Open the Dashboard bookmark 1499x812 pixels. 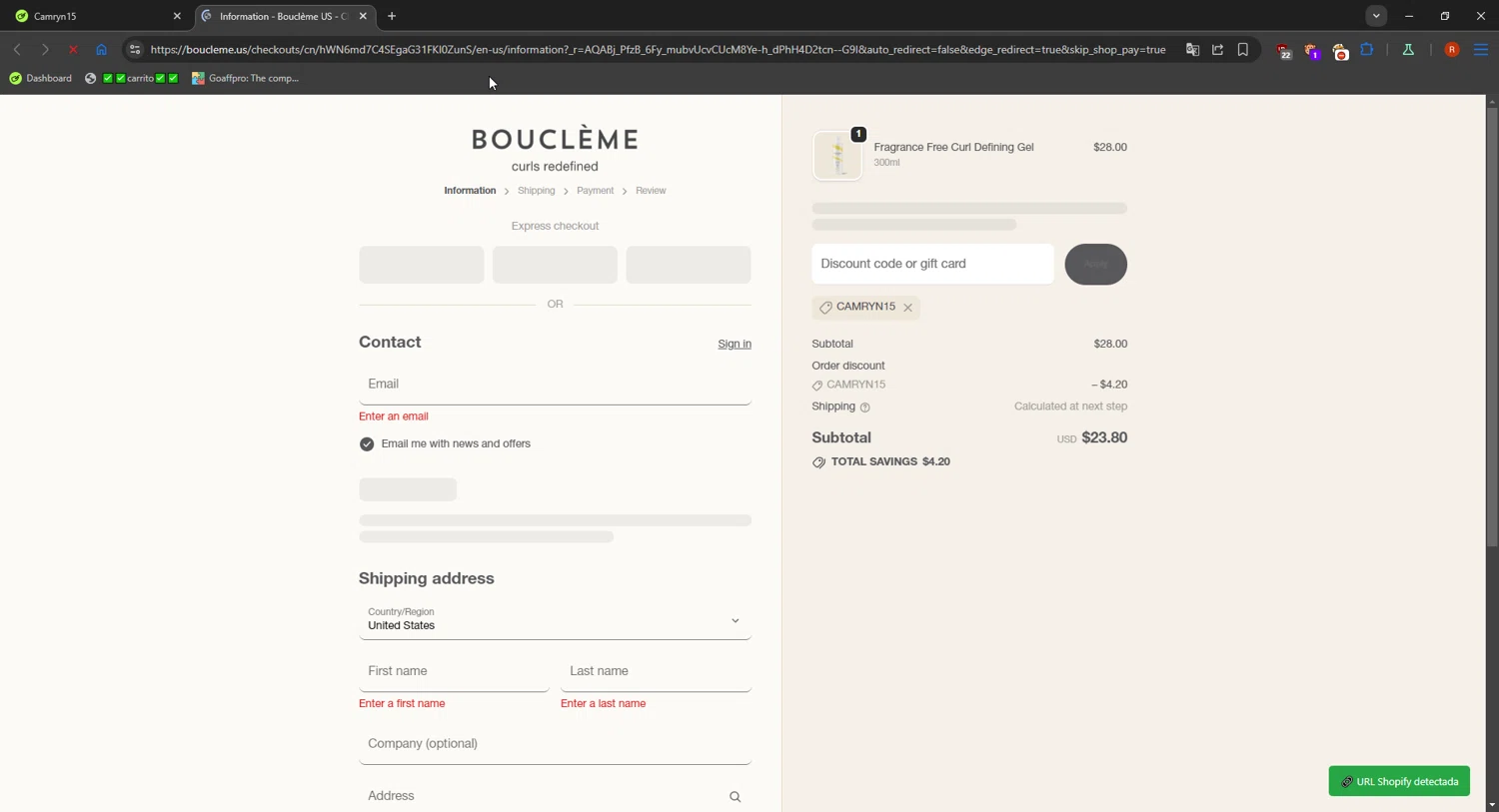point(41,78)
